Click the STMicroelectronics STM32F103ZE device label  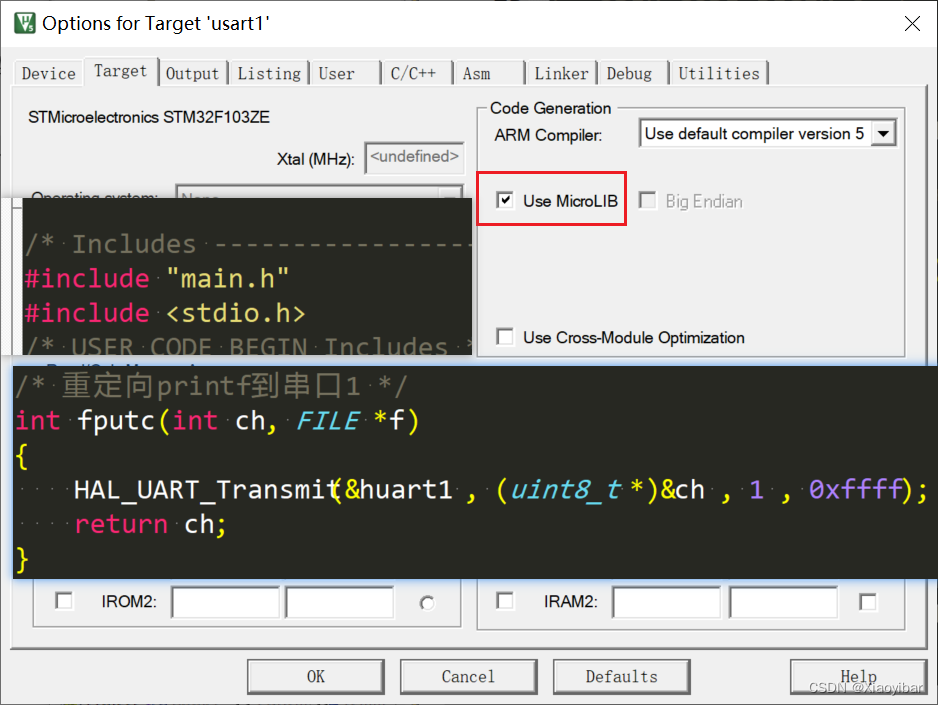[149, 117]
